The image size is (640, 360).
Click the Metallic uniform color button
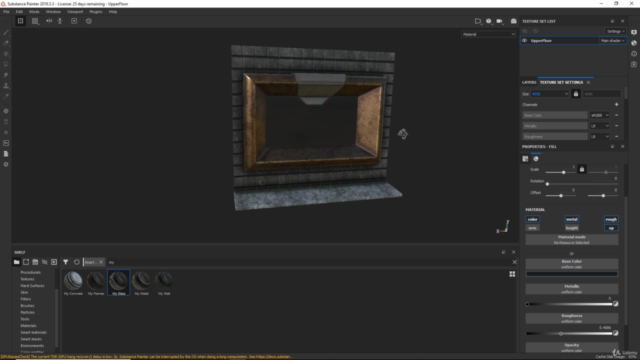tap(571, 289)
